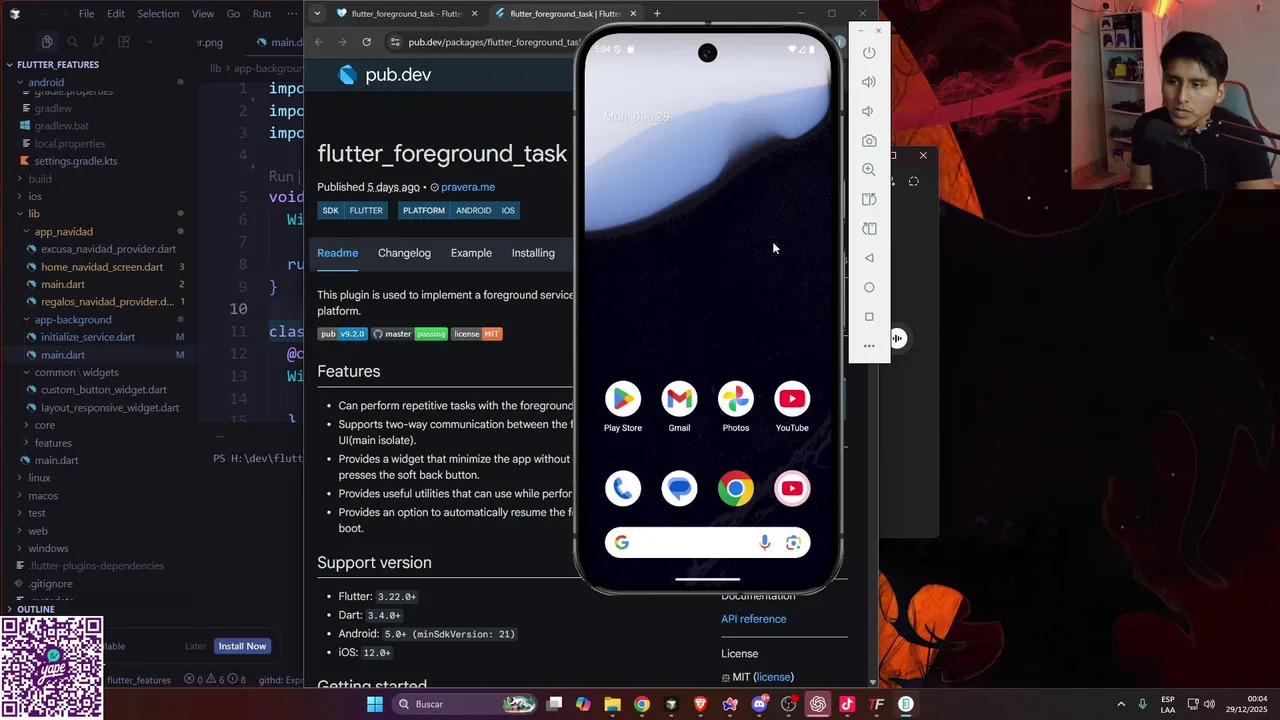Viewport: 1280px width, 720px height.
Task: Switch to the Changelog tab on pub.dev
Action: pos(404,253)
